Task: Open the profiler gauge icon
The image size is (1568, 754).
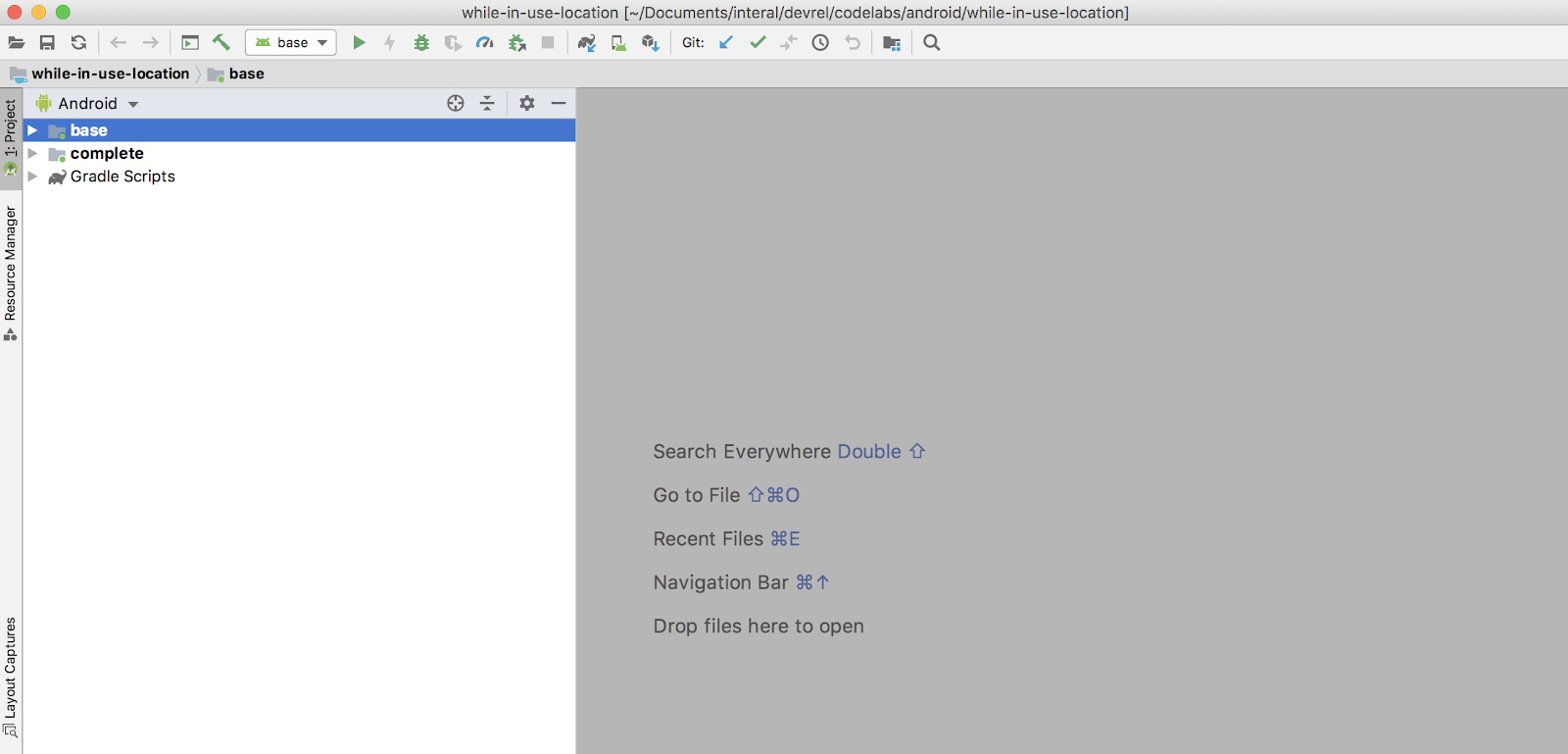Action: [484, 42]
